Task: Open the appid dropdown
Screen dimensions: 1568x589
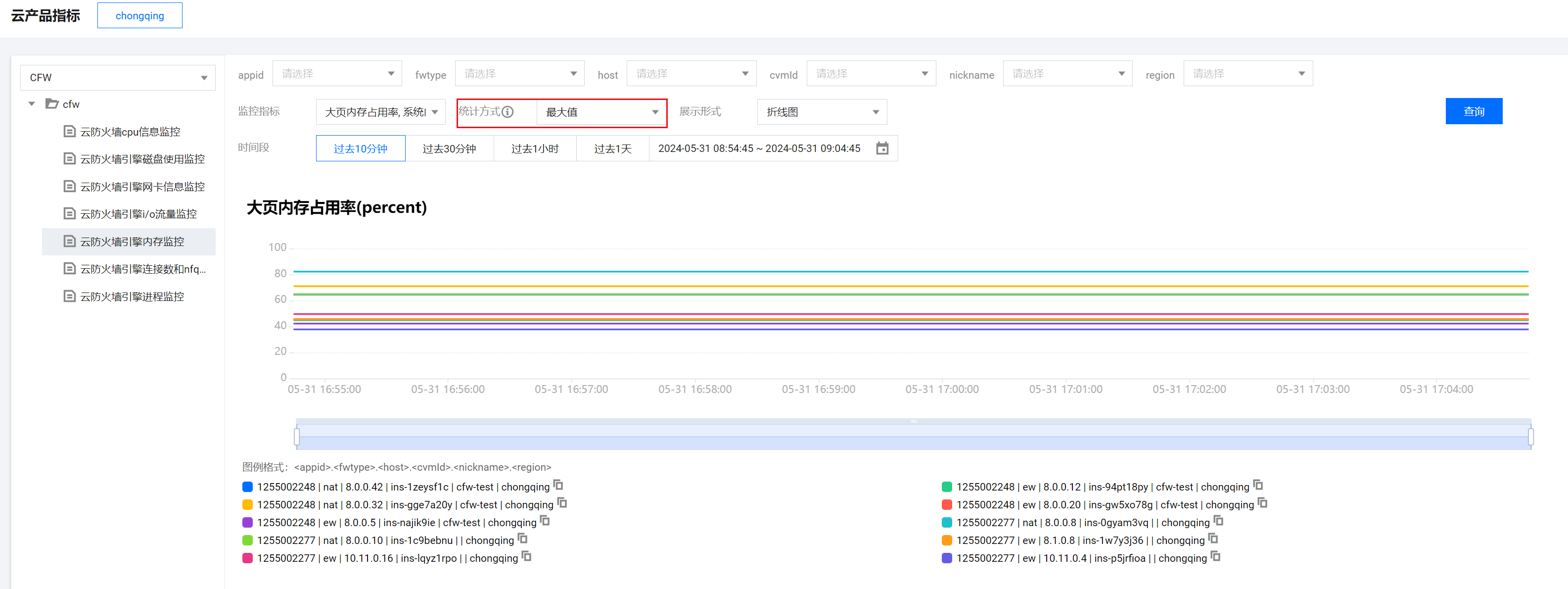Action: tap(337, 74)
